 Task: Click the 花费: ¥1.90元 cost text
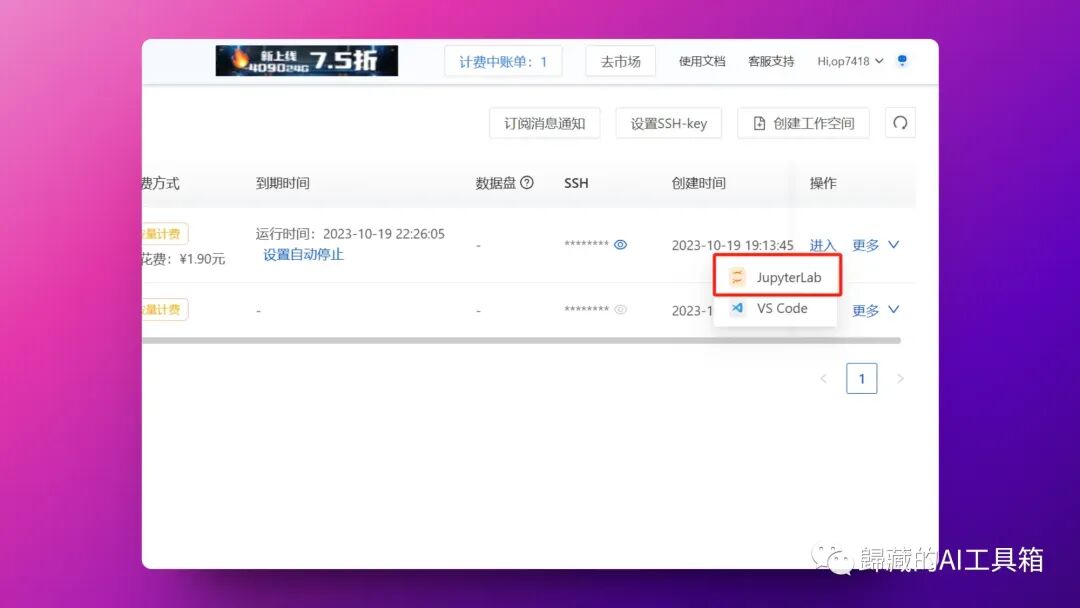184,259
